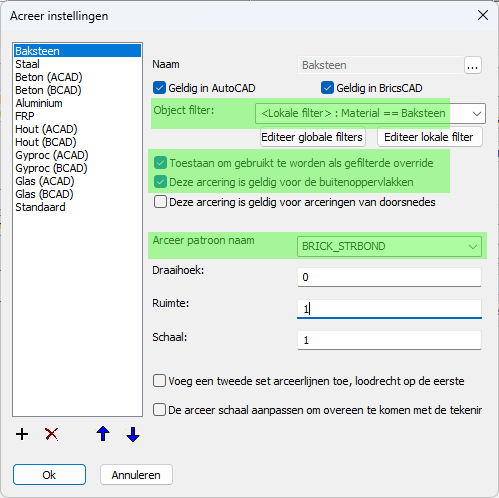Click into the Draaihoek input field

[389, 277]
